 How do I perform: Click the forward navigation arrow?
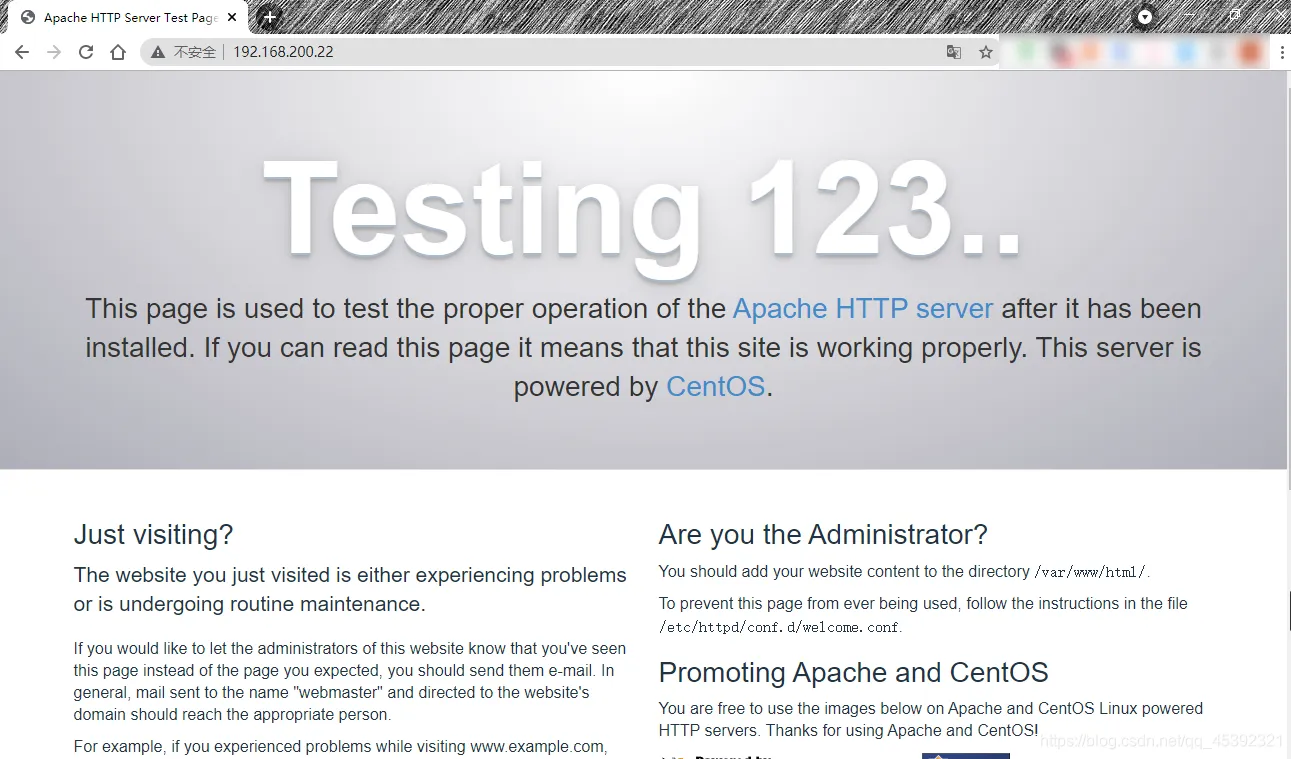[54, 52]
